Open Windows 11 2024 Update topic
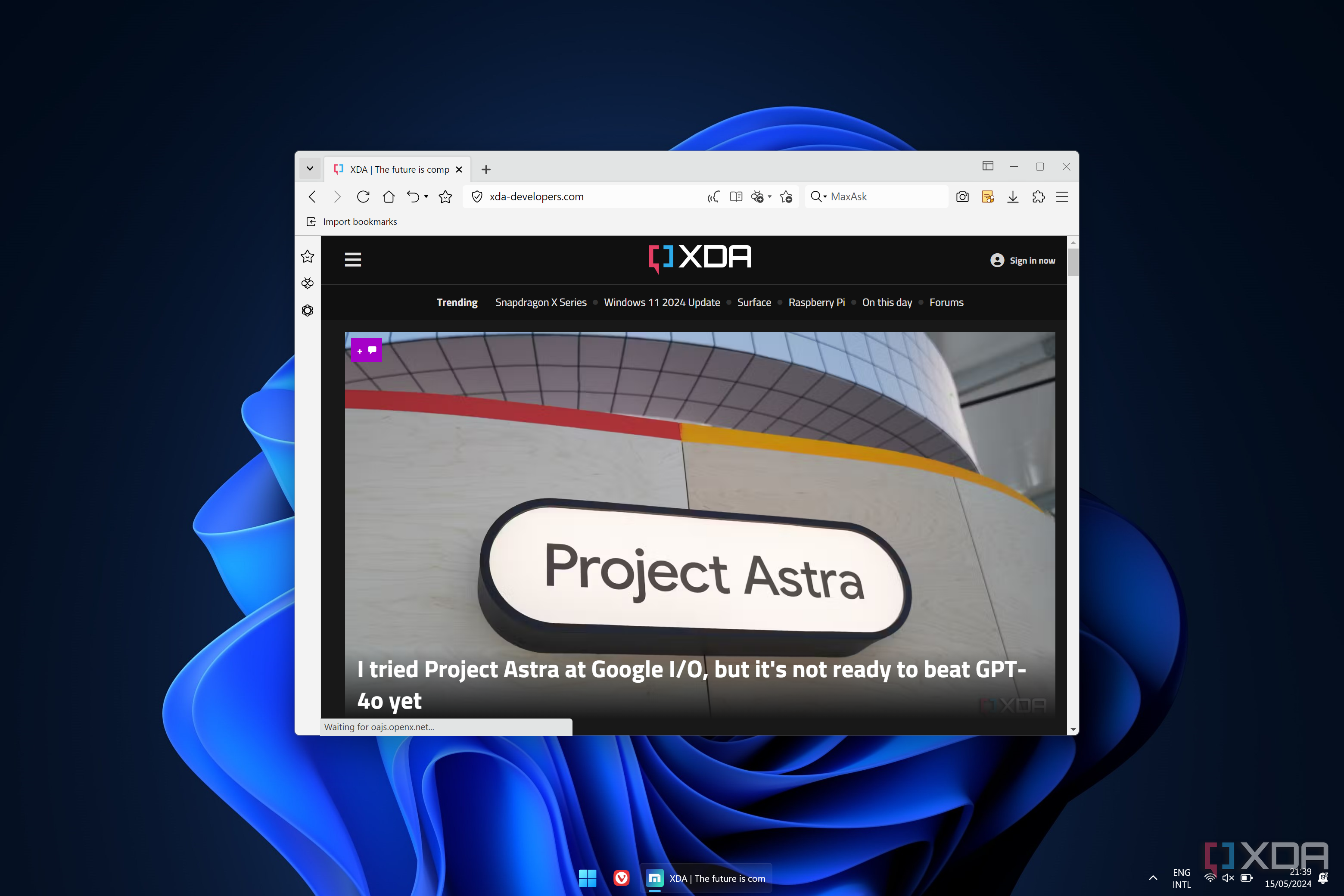The image size is (1344, 896). [x=662, y=302]
